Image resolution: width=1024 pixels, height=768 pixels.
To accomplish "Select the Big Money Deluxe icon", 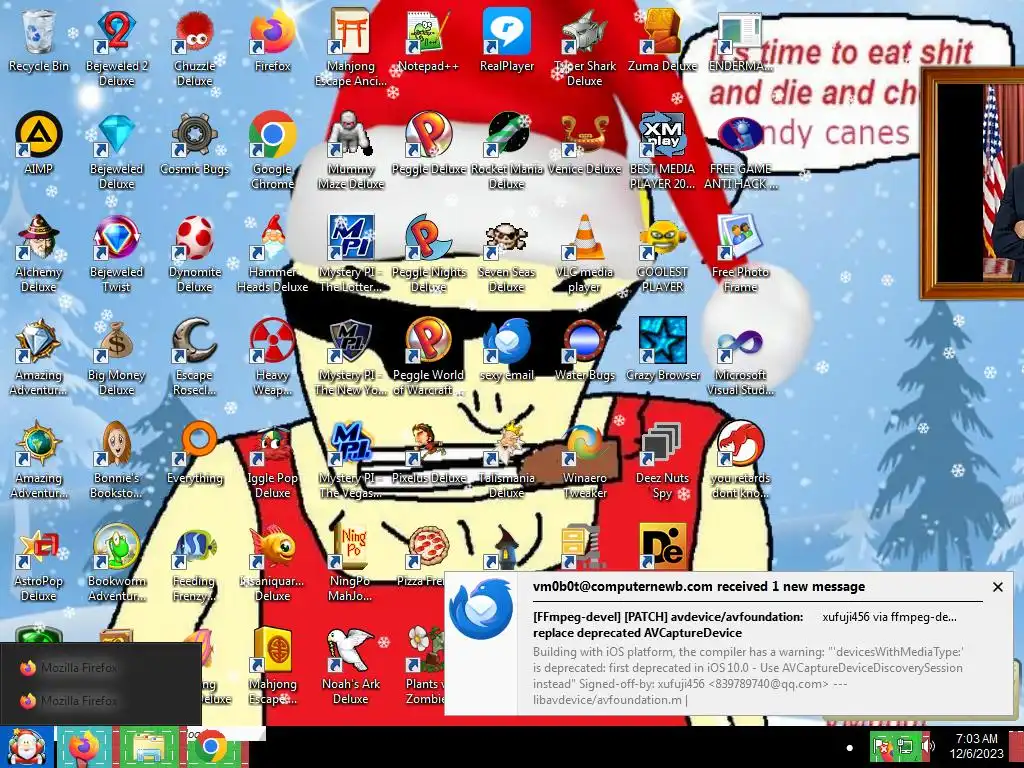I will click(x=116, y=357).
